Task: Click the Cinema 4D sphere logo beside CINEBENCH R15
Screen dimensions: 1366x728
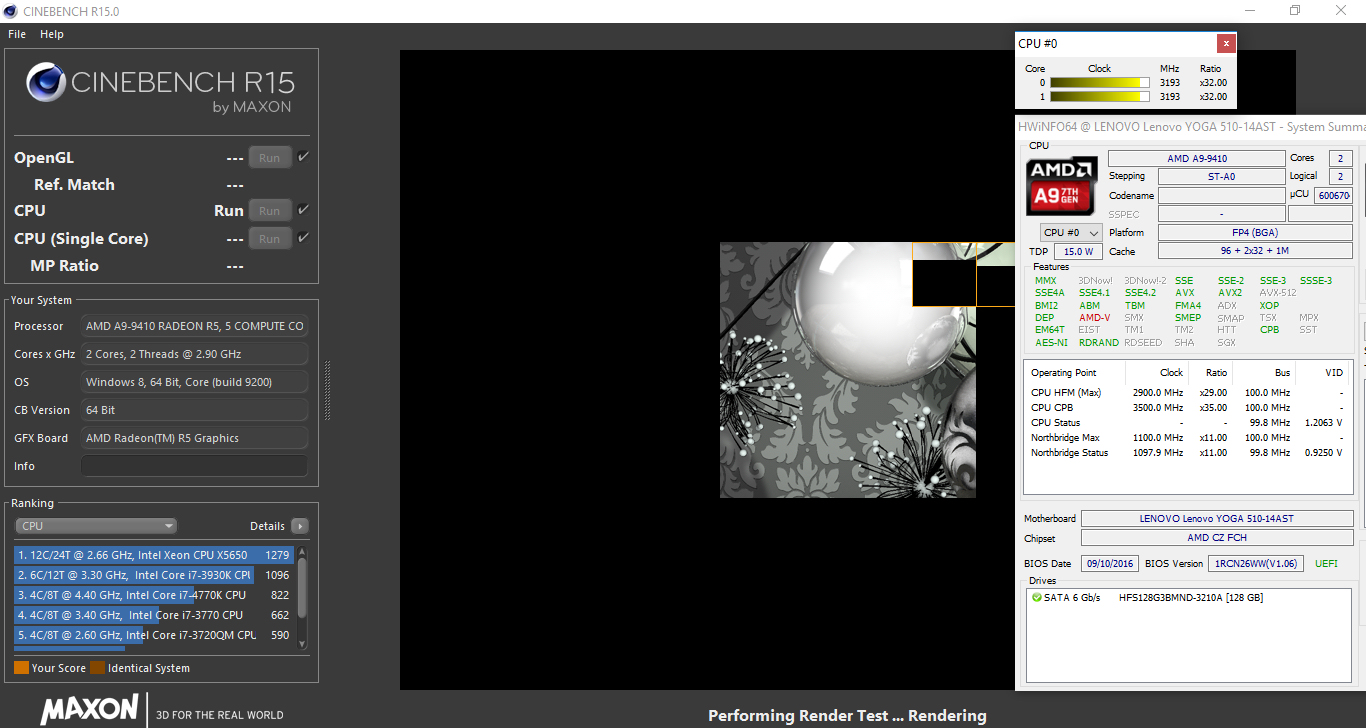Action: point(46,83)
